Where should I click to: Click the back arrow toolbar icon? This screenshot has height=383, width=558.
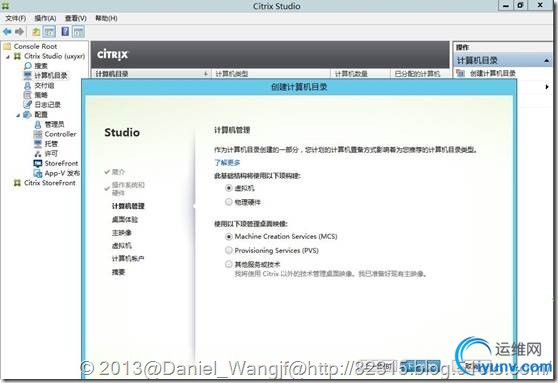point(7,32)
